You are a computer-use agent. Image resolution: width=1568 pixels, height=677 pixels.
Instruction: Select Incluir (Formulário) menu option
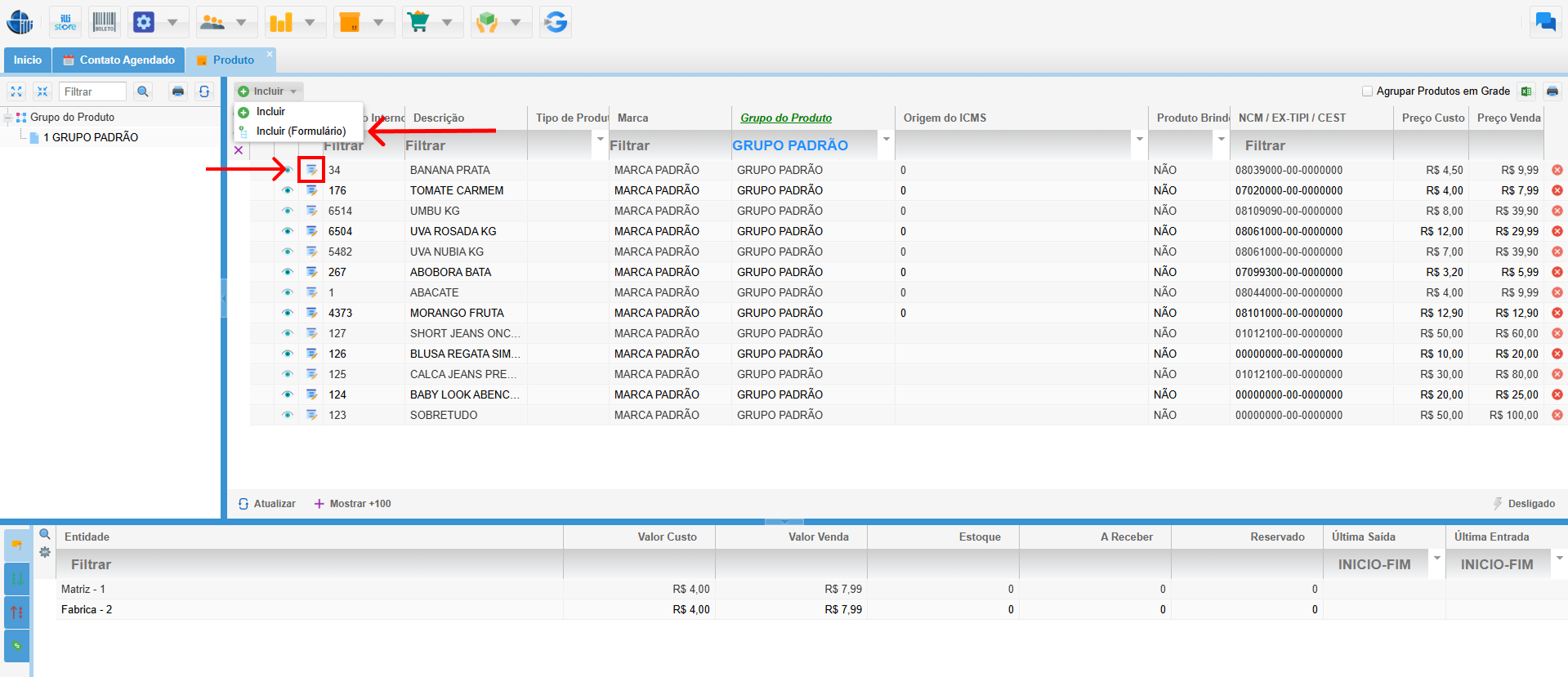pyautogui.click(x=301, y=131)
